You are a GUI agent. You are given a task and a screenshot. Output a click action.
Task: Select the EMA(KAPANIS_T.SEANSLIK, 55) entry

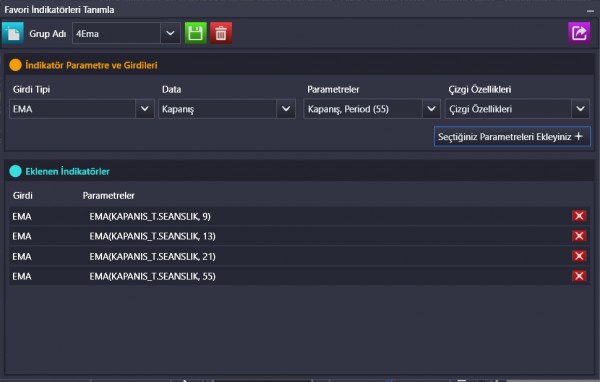pyautogui.click(x=152, y=276)
